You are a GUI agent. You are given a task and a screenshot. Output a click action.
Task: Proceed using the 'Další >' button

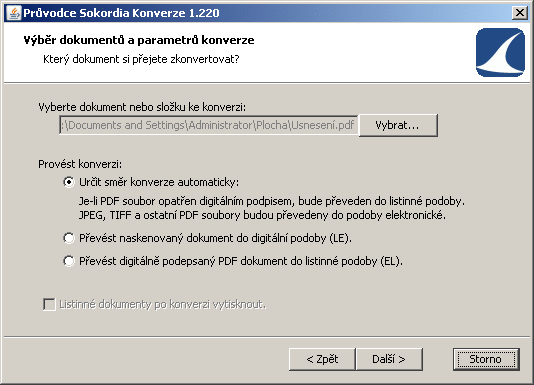coord(389,359)
